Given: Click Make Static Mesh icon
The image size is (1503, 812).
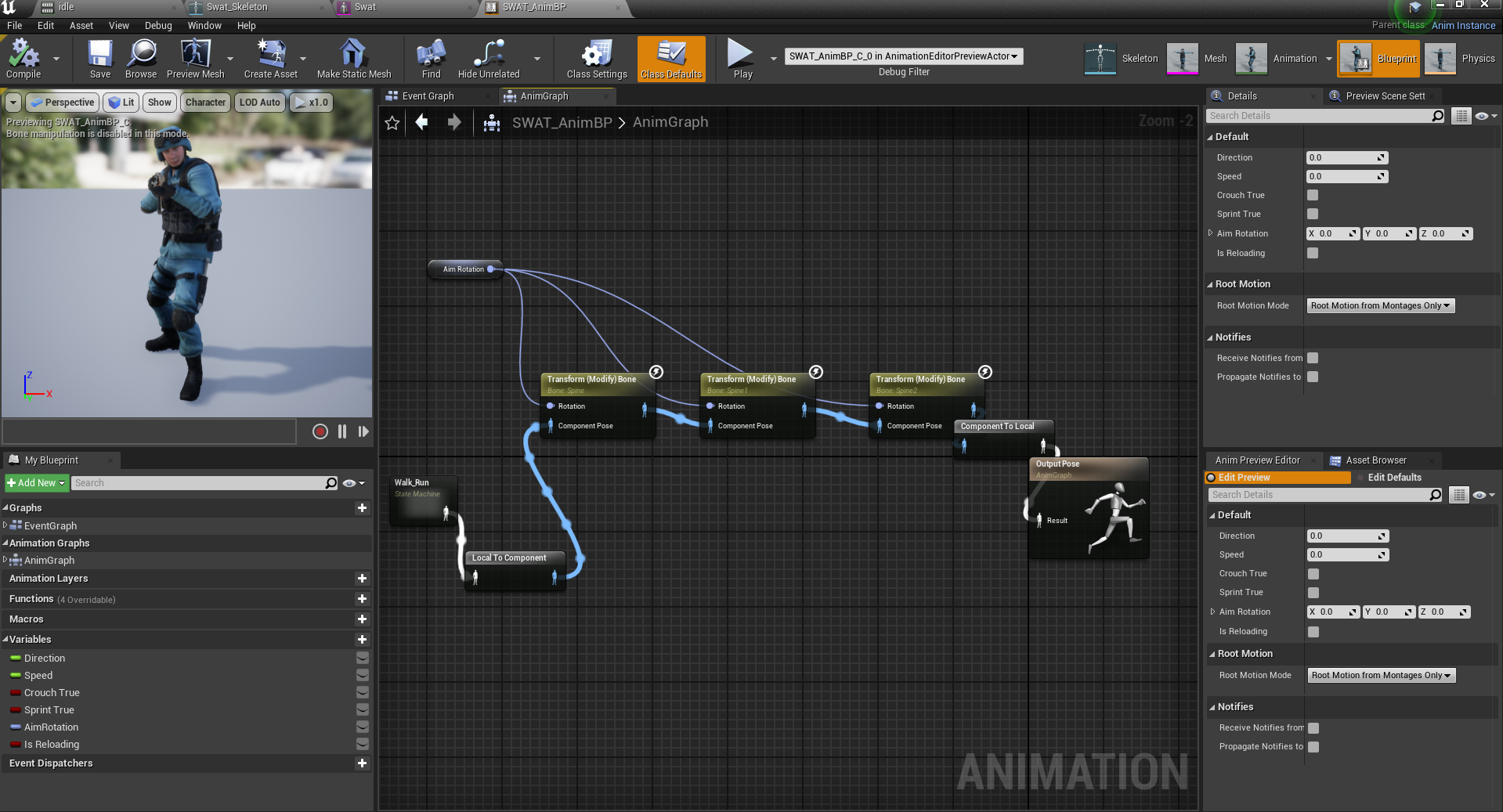Looking at the screenshot, I should pos(354,59).
